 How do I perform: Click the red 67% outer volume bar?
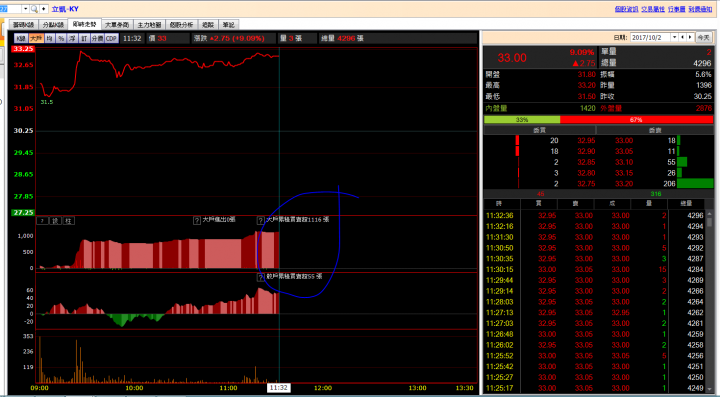[636, 119]
